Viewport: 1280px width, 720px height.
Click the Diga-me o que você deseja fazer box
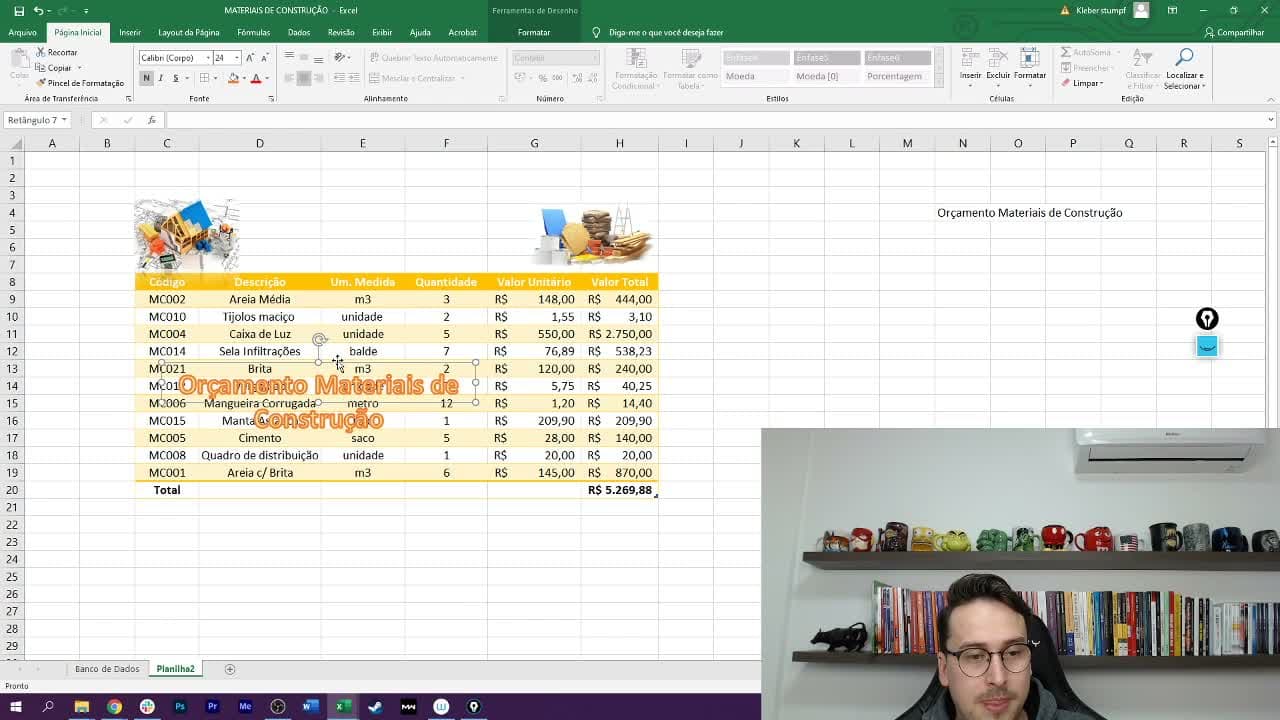pyautogui.click(x=665, y=32)
